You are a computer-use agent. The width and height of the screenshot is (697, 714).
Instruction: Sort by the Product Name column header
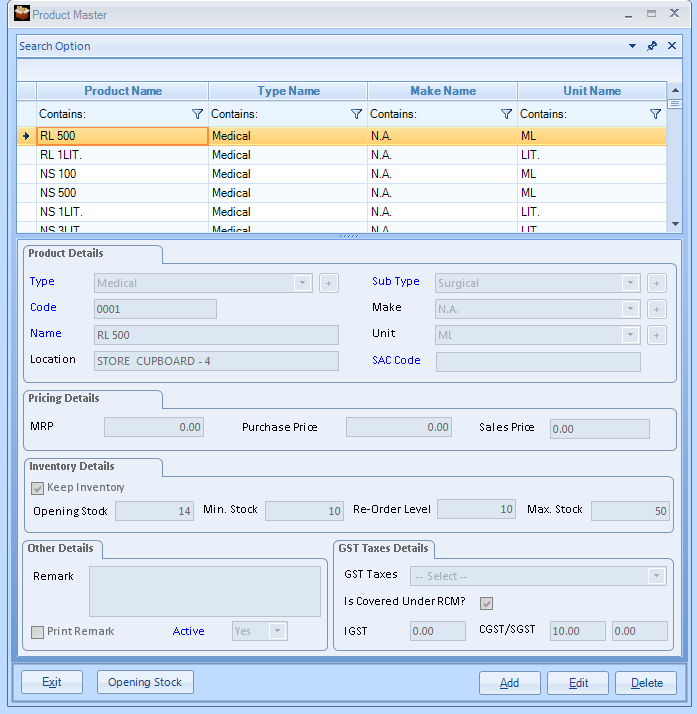(122, 91)
